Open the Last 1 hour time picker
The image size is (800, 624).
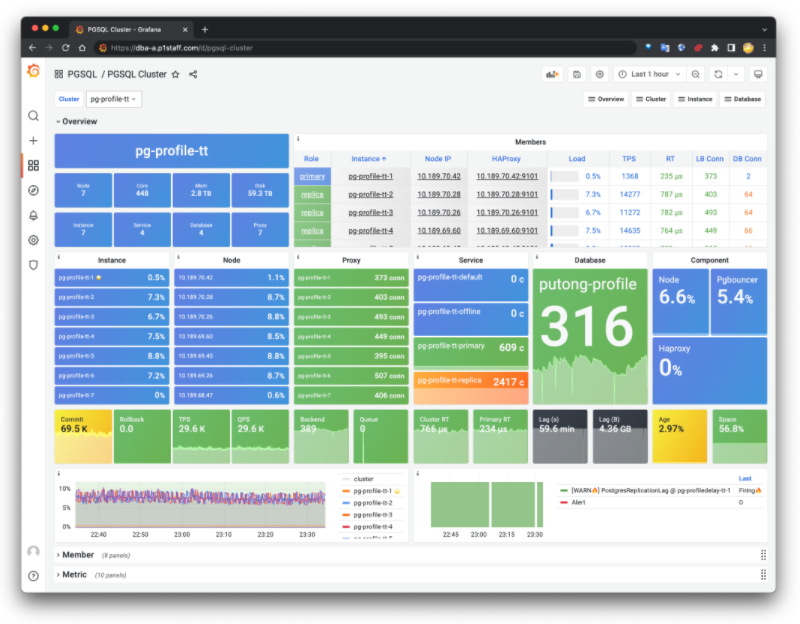pos(649,74)
